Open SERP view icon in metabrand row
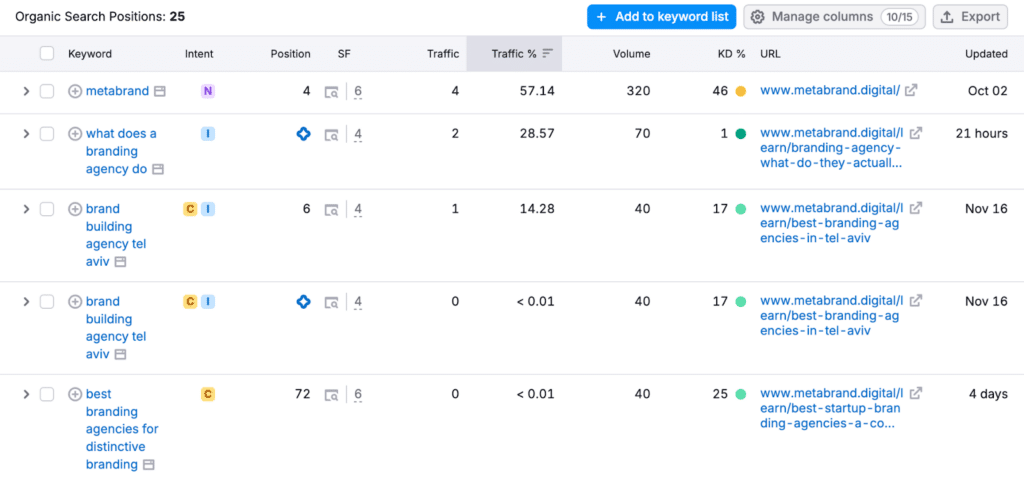Screen dimensions: 1024x483 pyautogui.click(x=332, y=92)
